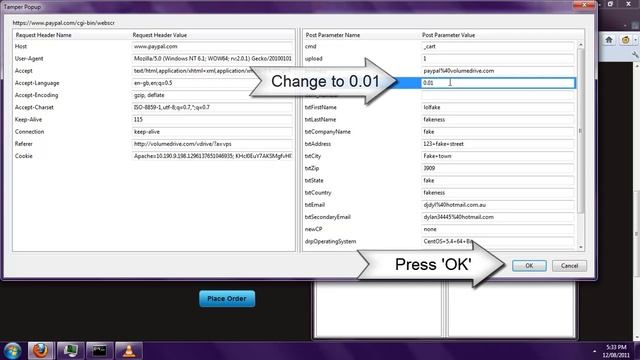This screenshot has height=360, width=640.
Task: Edit the Accept-Charset value field
Action: tap(212, 107)
